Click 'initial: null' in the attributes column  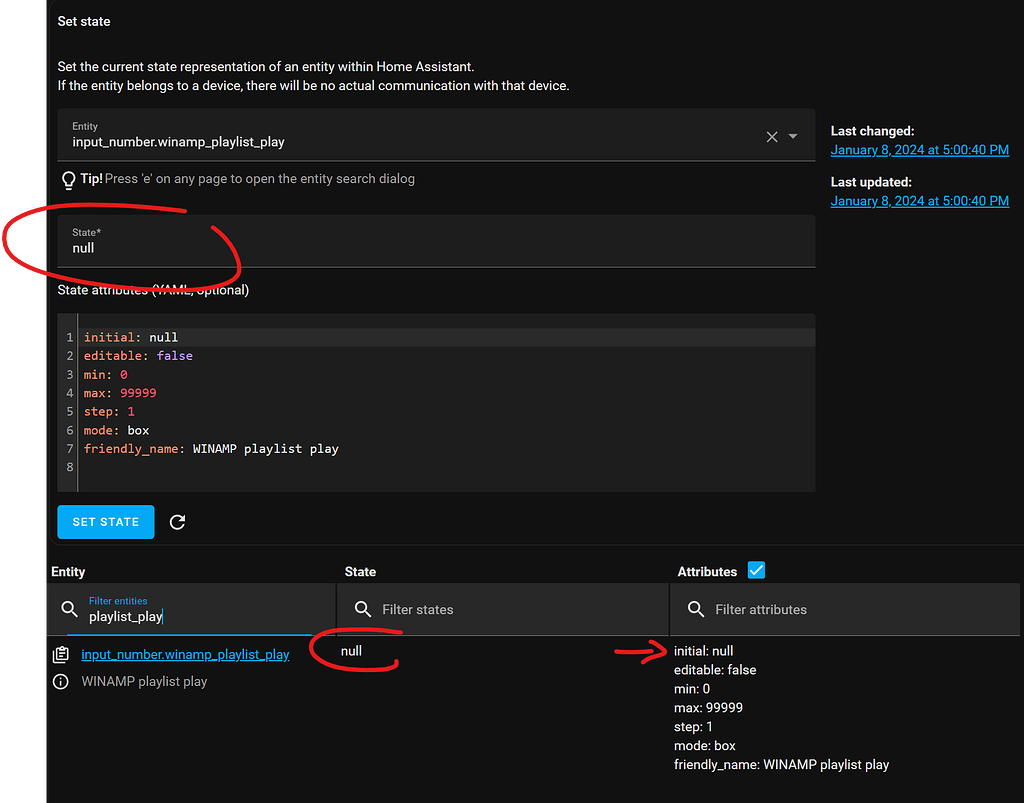tap(703, 651)
